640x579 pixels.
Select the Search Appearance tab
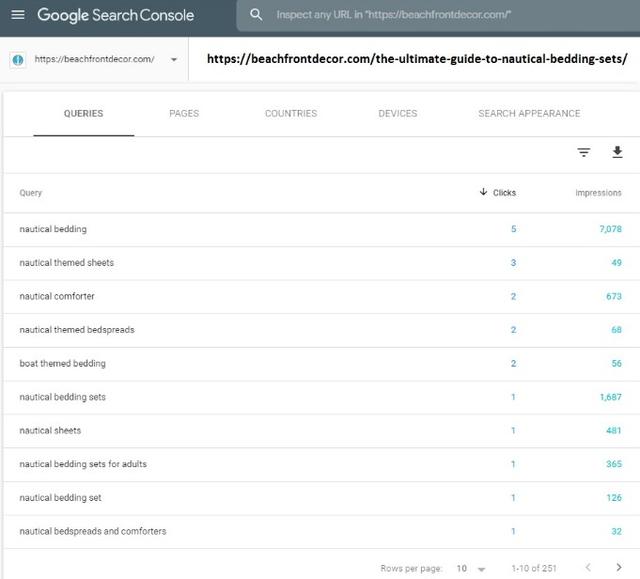(529, 113)
